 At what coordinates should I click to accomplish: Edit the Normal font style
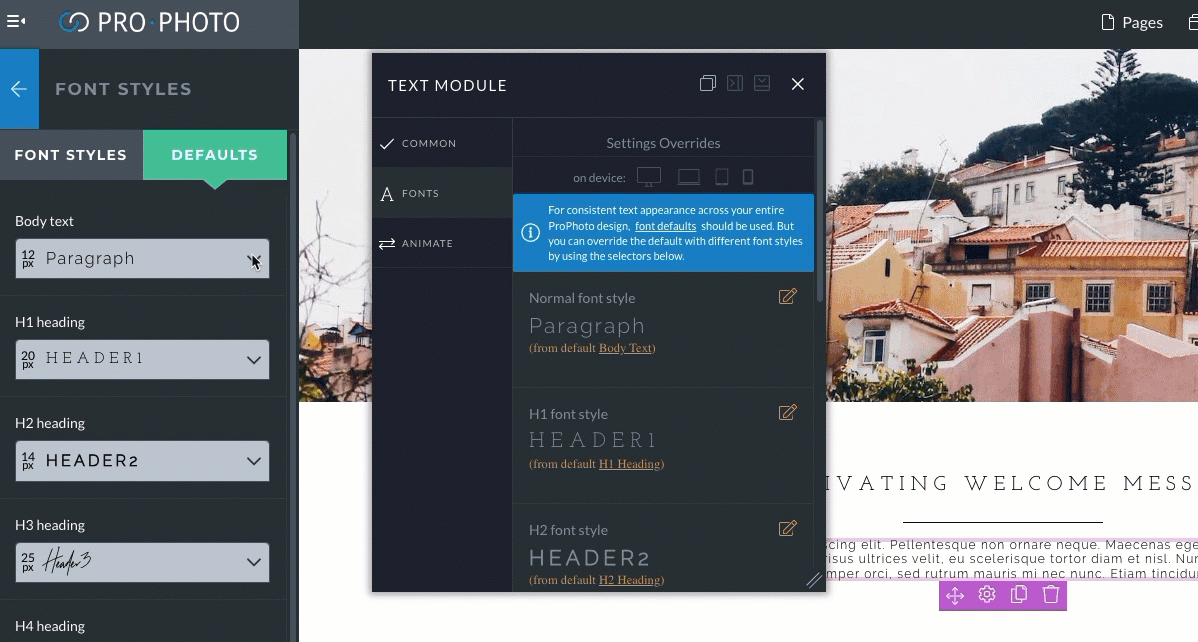(x=788, y=297)
